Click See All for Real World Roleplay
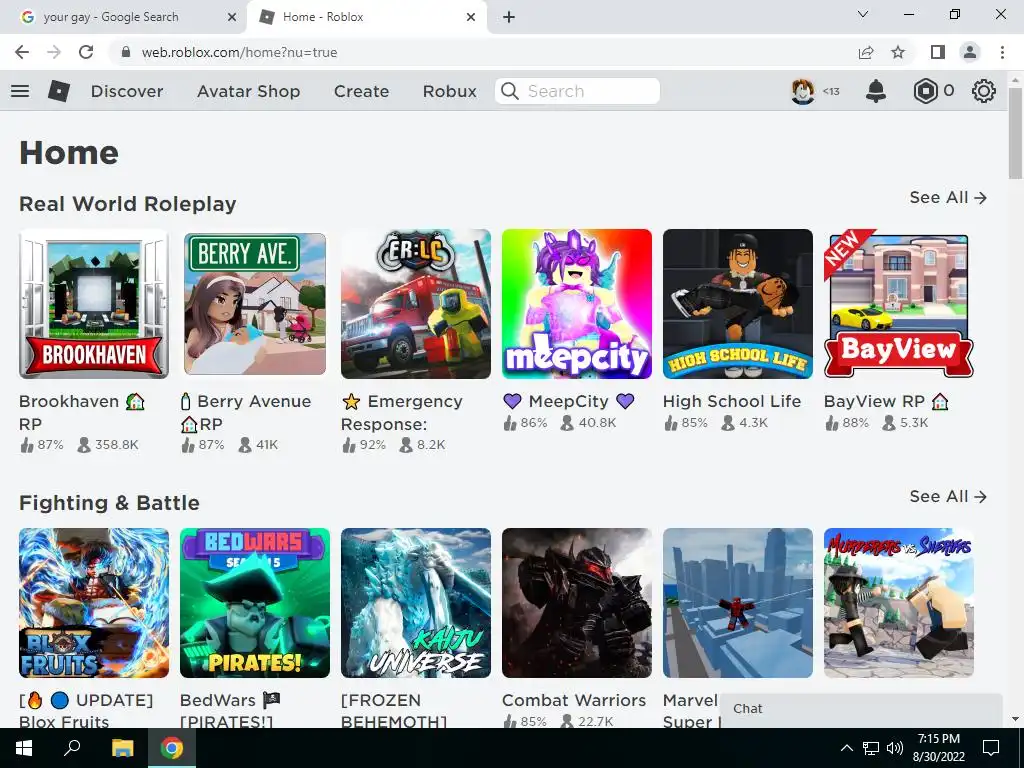 [948, 197]
